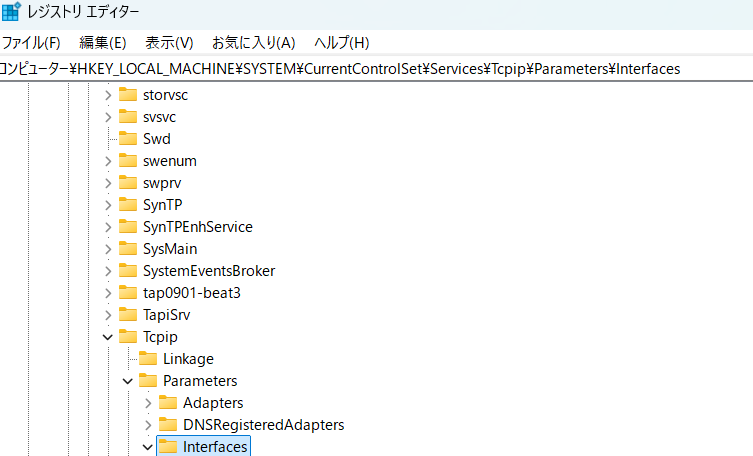Select the Tcpip tree entry
753x456 pixels.
coord(160,337)
